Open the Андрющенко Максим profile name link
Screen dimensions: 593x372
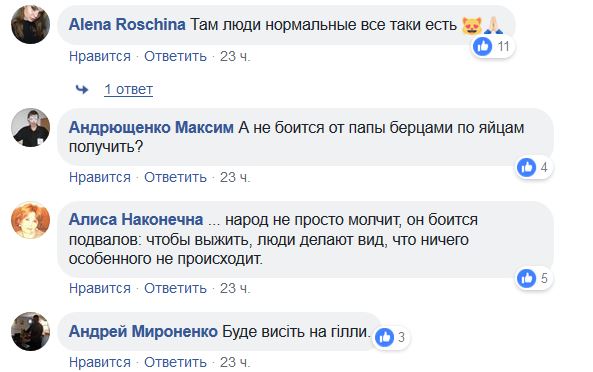click(x=151, y=127)
